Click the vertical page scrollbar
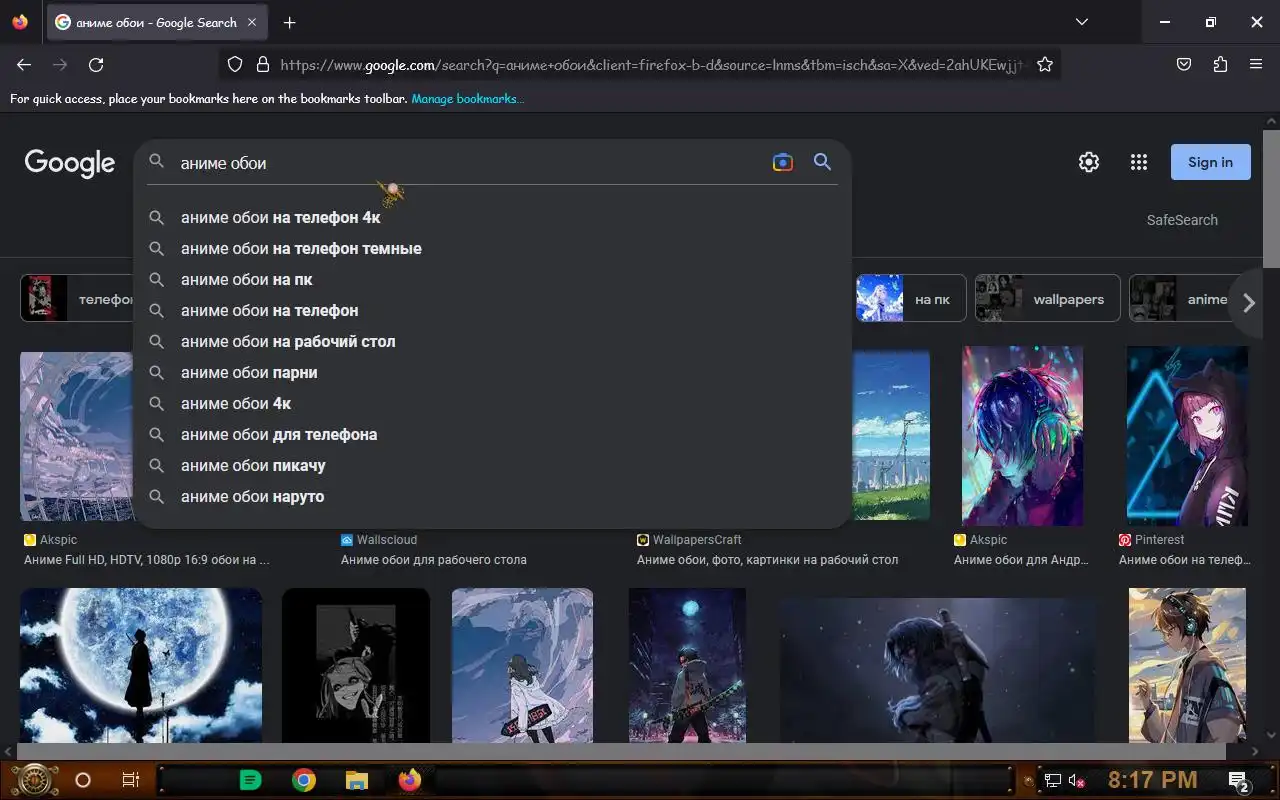The width and height of the screenshot is (1280, 800). pyautogui.click(x=1271, y=200)
